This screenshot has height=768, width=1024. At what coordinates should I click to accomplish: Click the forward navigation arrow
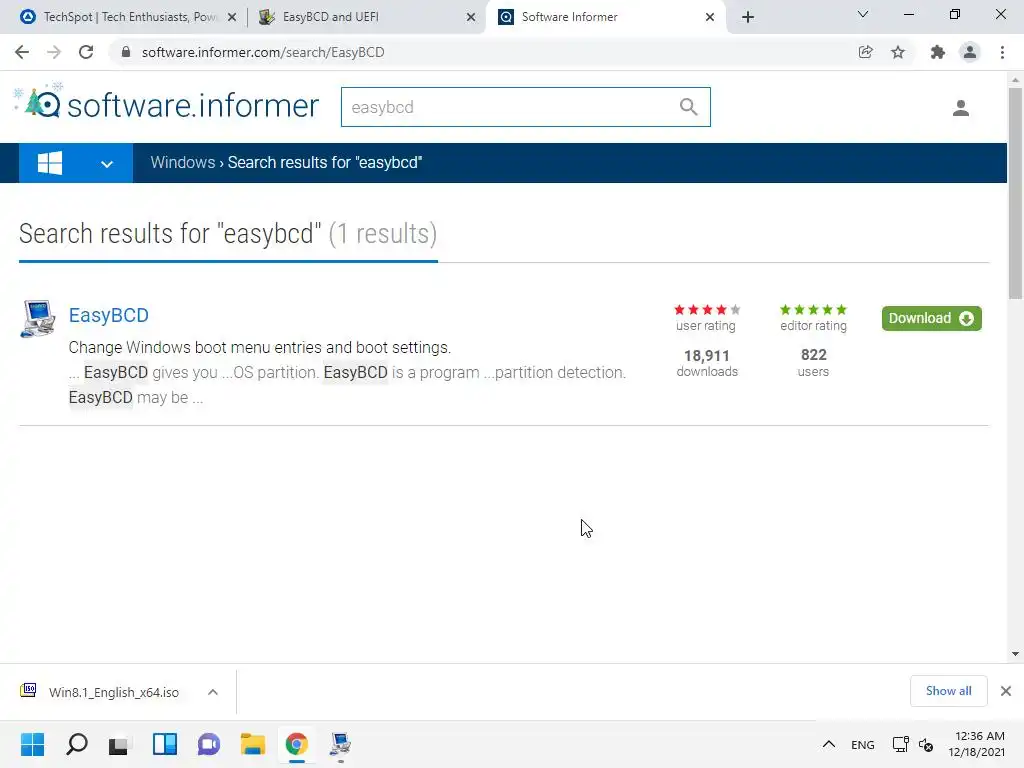54,52
